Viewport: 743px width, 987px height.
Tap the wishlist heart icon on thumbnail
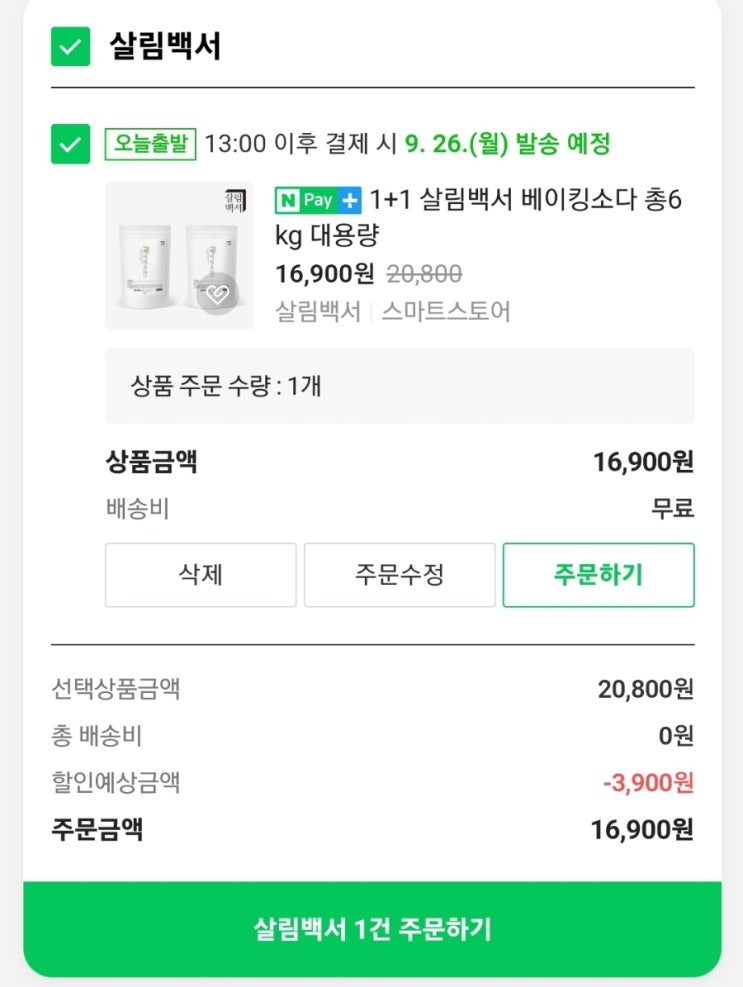[x=218, y=293]
